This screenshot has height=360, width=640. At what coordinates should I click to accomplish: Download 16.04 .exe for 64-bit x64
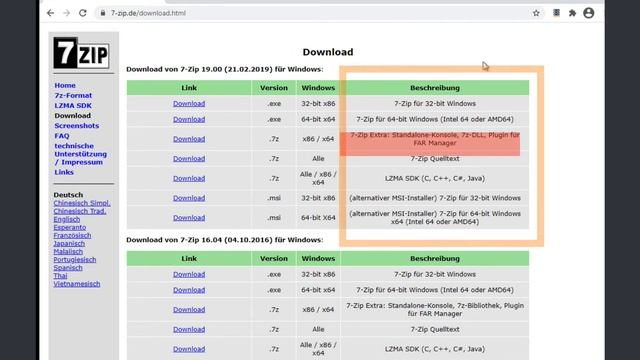click(189, 290)
